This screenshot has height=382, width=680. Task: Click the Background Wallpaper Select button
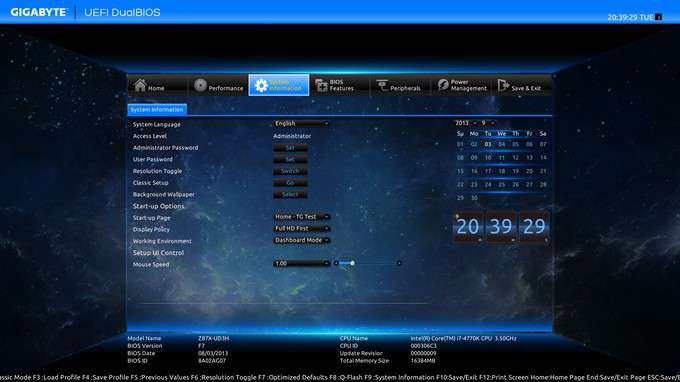290,195
